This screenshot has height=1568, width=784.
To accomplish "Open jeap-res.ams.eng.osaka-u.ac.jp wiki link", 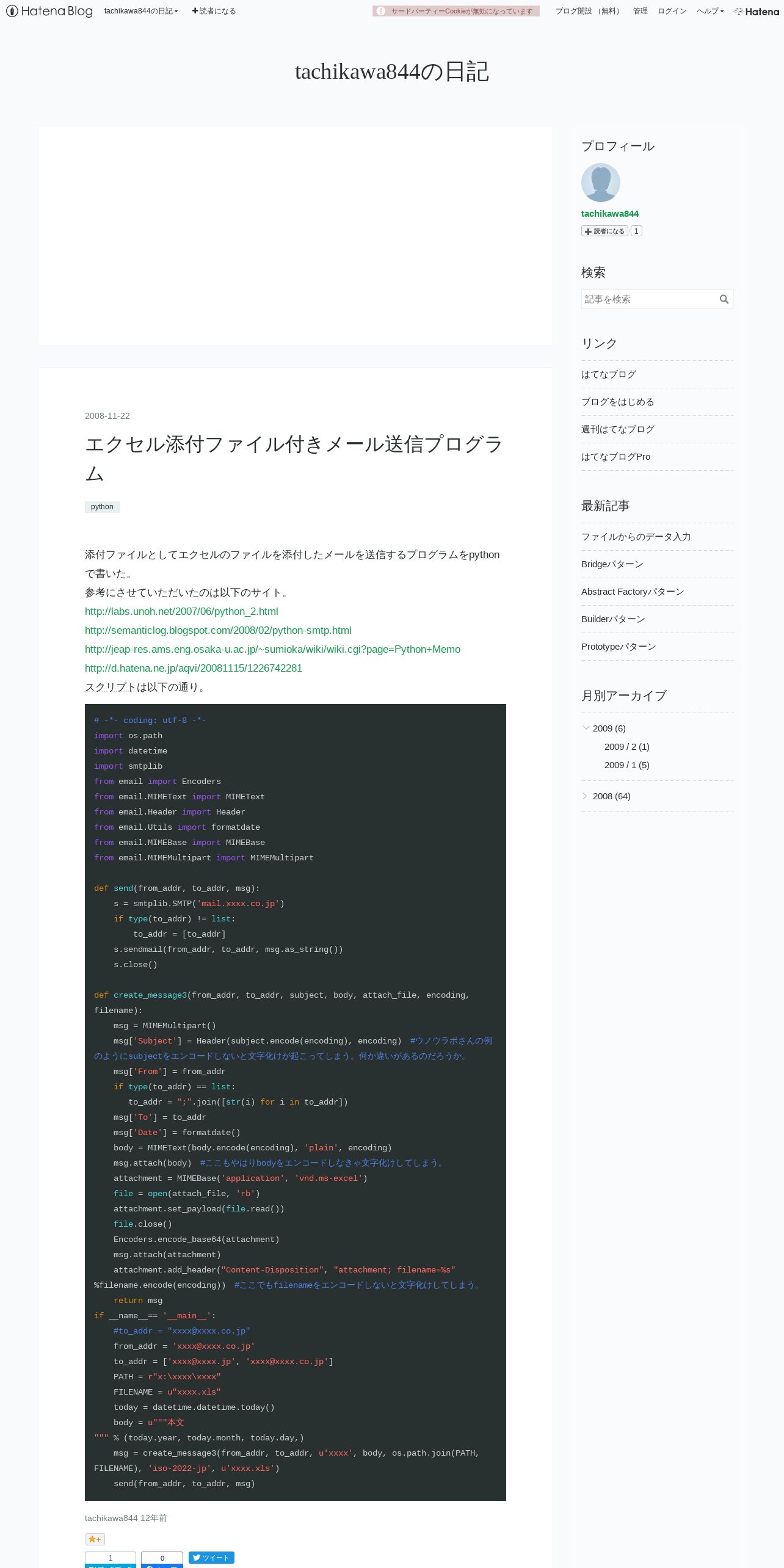I will [272, 649].
